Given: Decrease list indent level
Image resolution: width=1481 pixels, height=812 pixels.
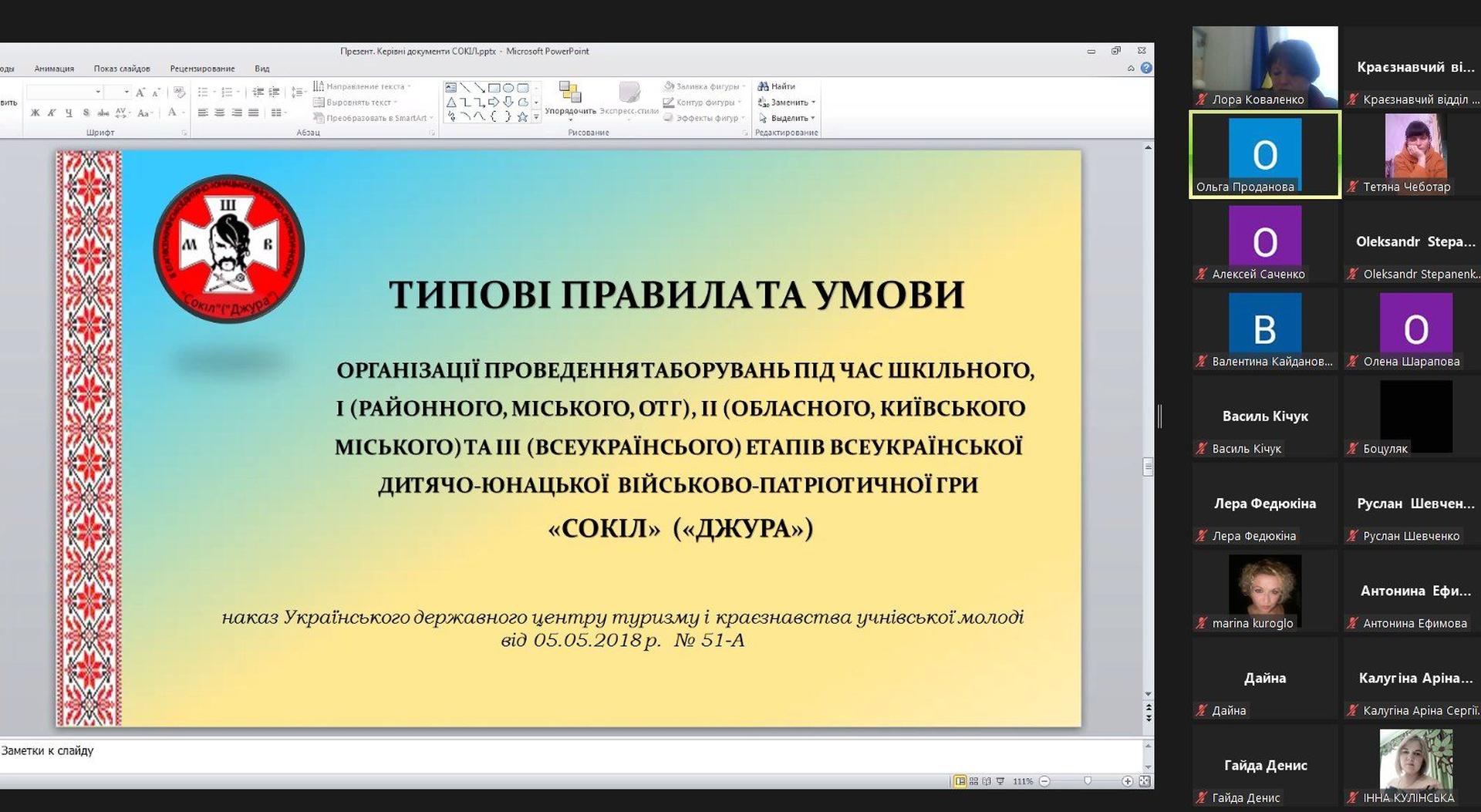Looking at the screenshot, I should (x=258, y=93).
